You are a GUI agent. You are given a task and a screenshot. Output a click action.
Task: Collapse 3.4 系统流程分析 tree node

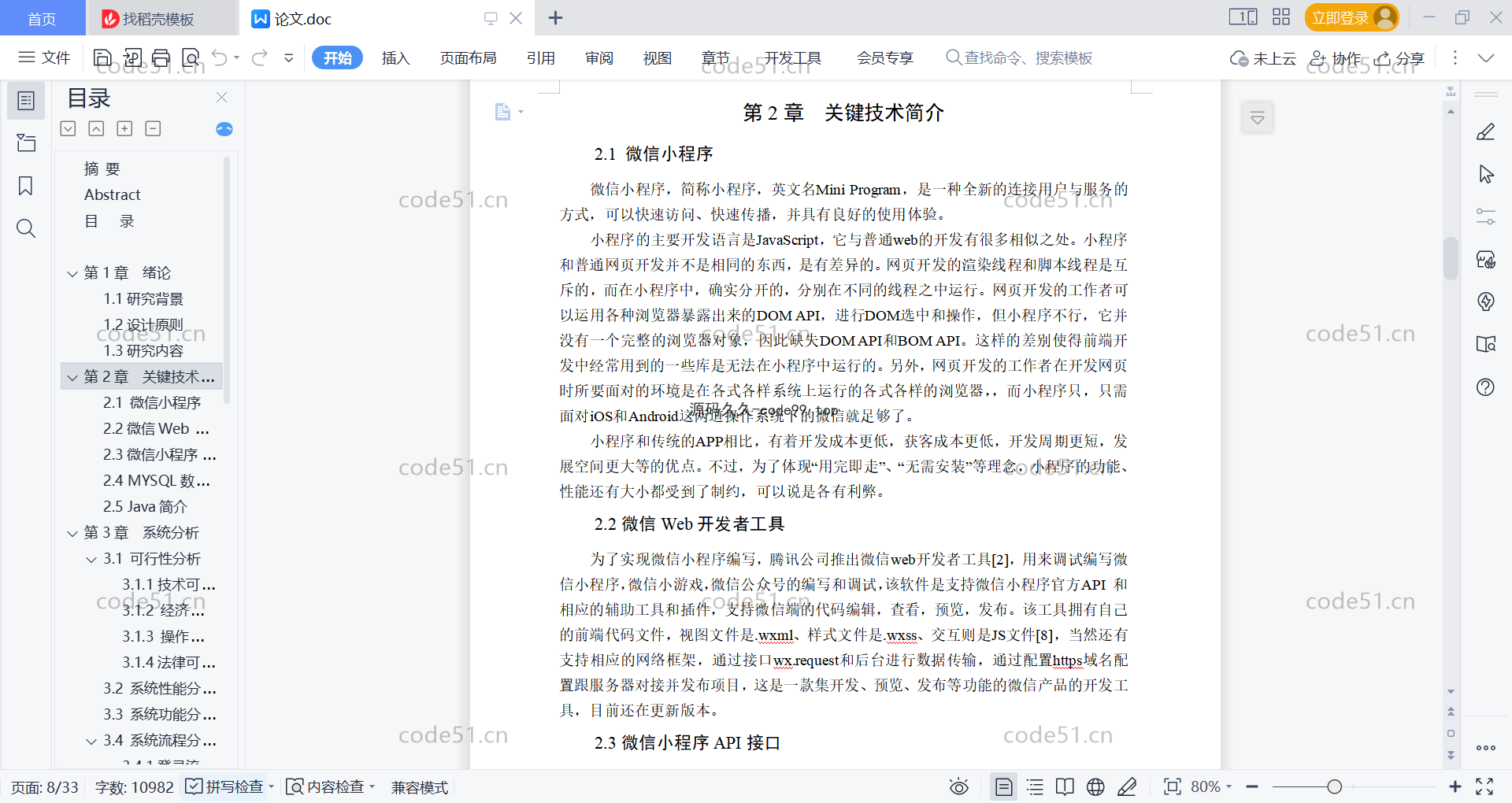click(x=91, y=741)
